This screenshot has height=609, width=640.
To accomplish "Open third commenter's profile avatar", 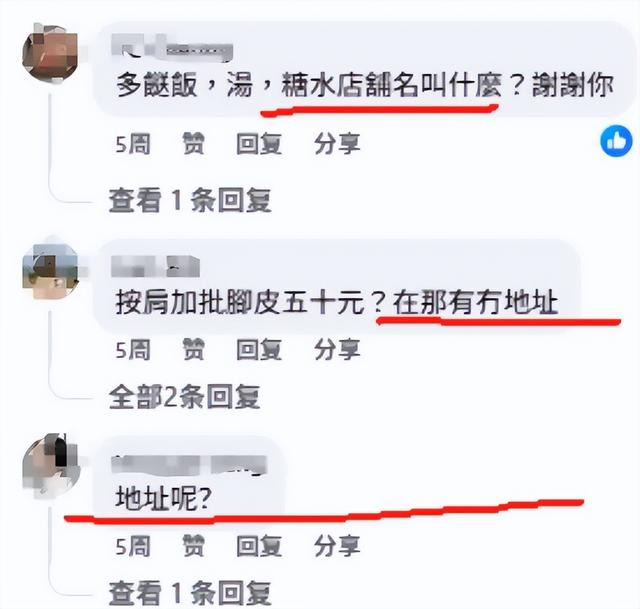I will click(50, 465).
